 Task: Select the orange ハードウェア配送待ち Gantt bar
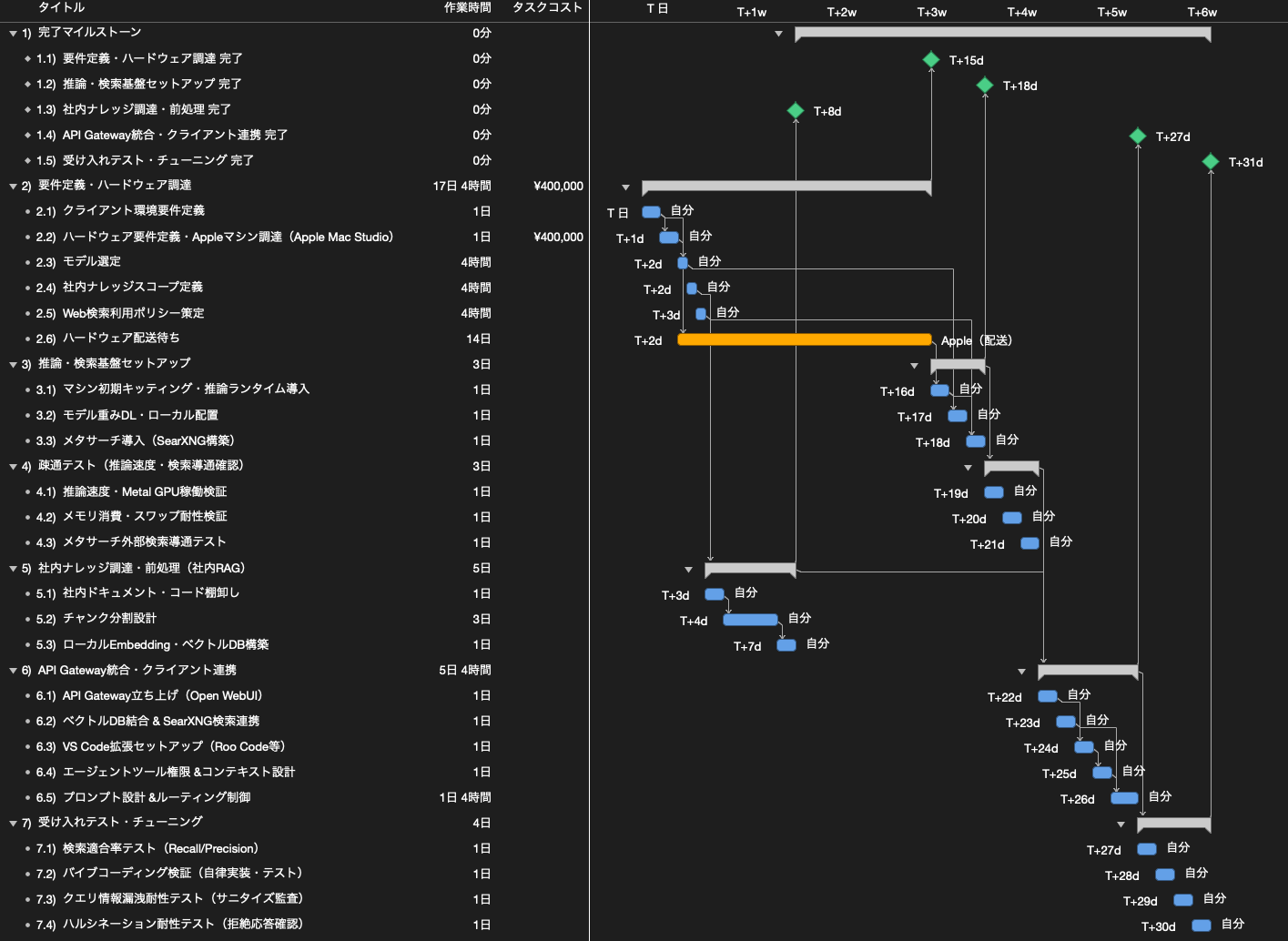point(805,339)
